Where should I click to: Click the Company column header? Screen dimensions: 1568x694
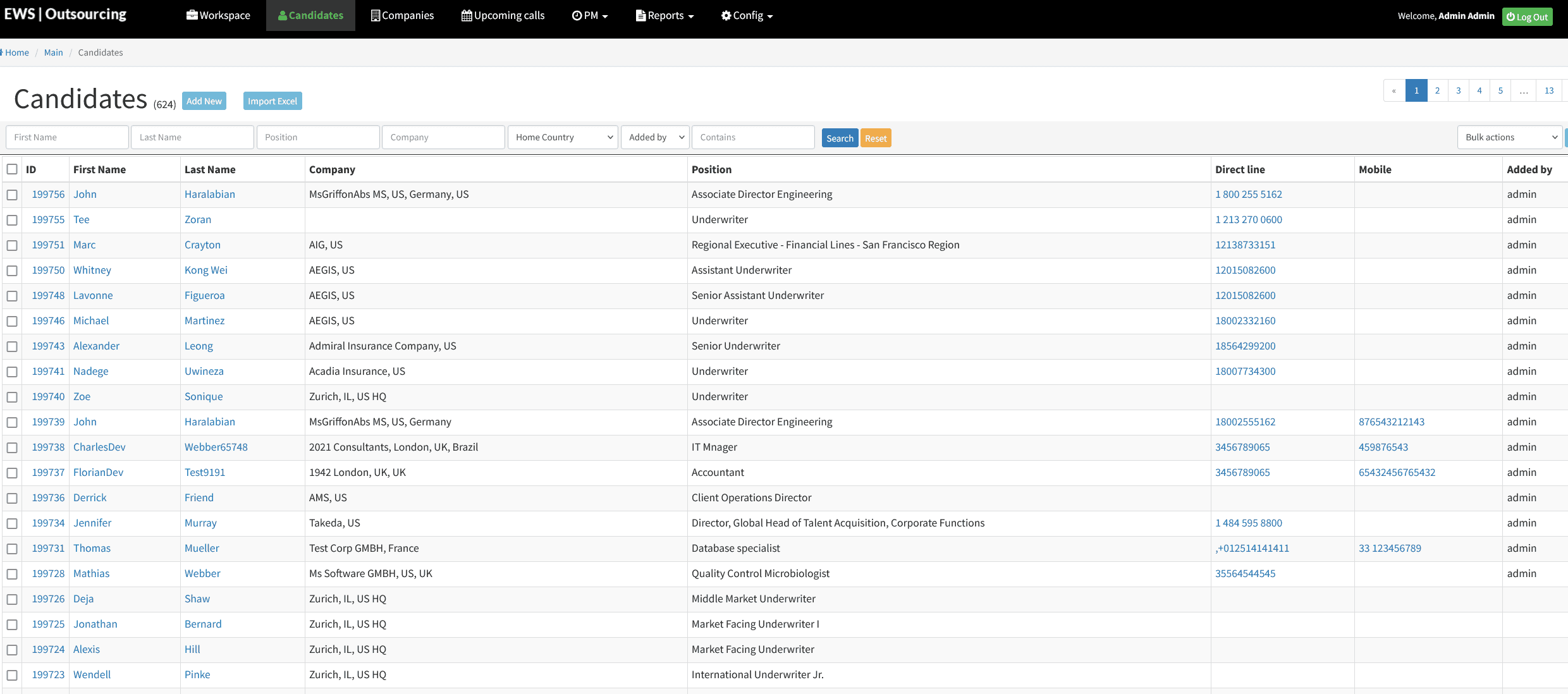coord(332,169)
